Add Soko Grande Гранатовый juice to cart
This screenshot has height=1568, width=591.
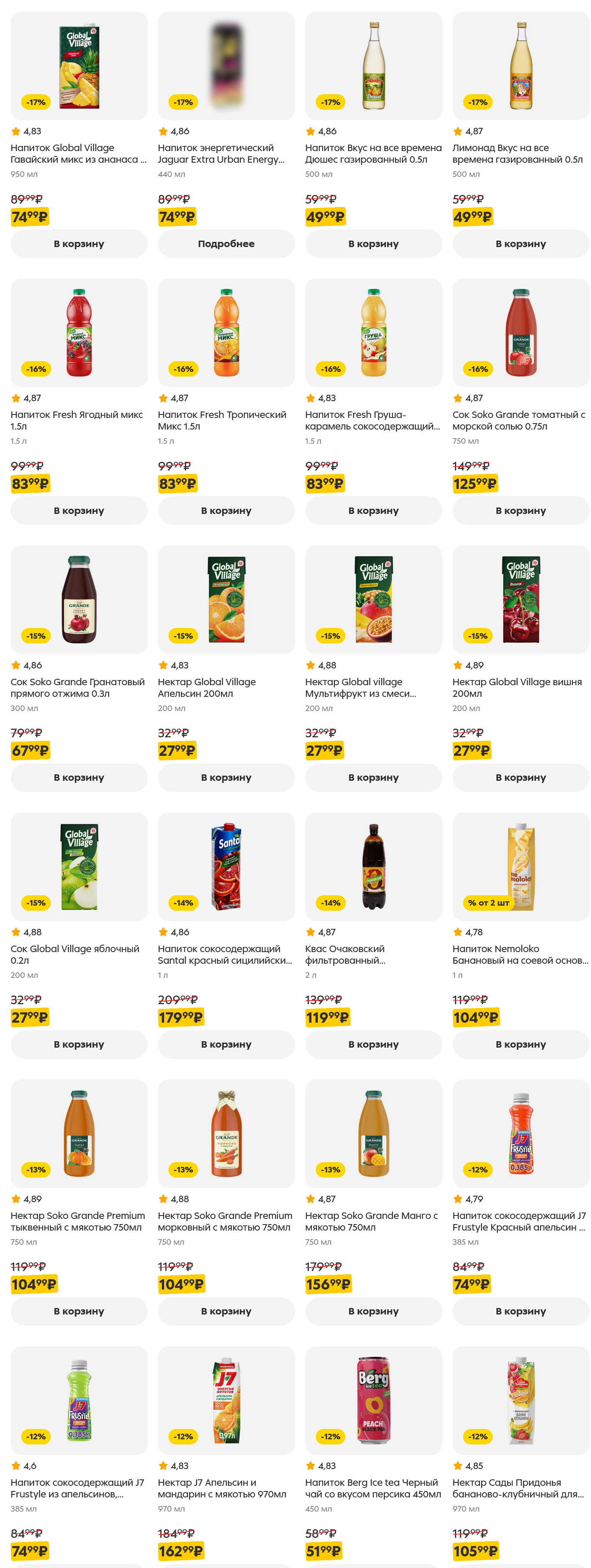click(78, 777)
